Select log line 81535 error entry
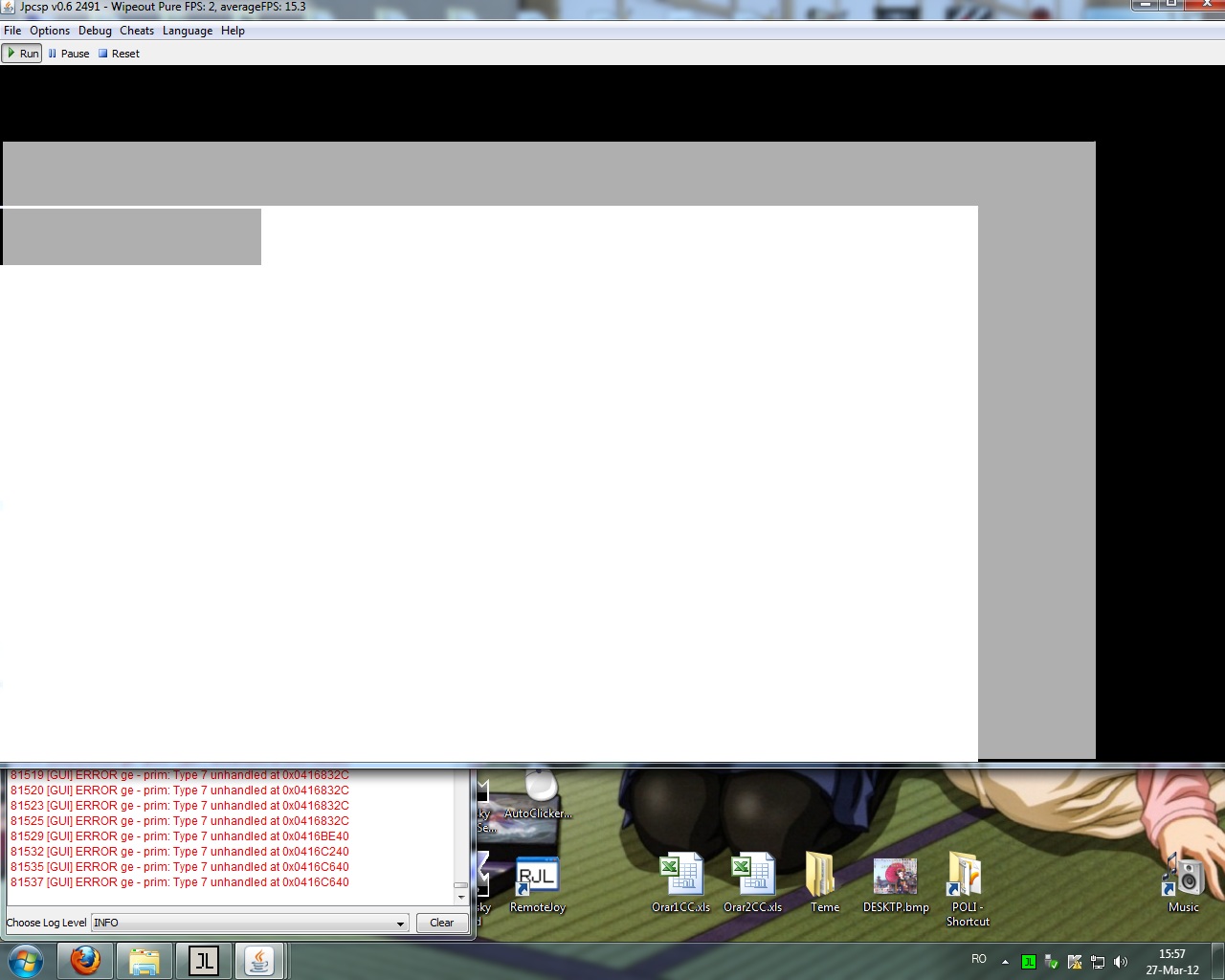This screenshot has width=1225, height=980. click(180, 867)
